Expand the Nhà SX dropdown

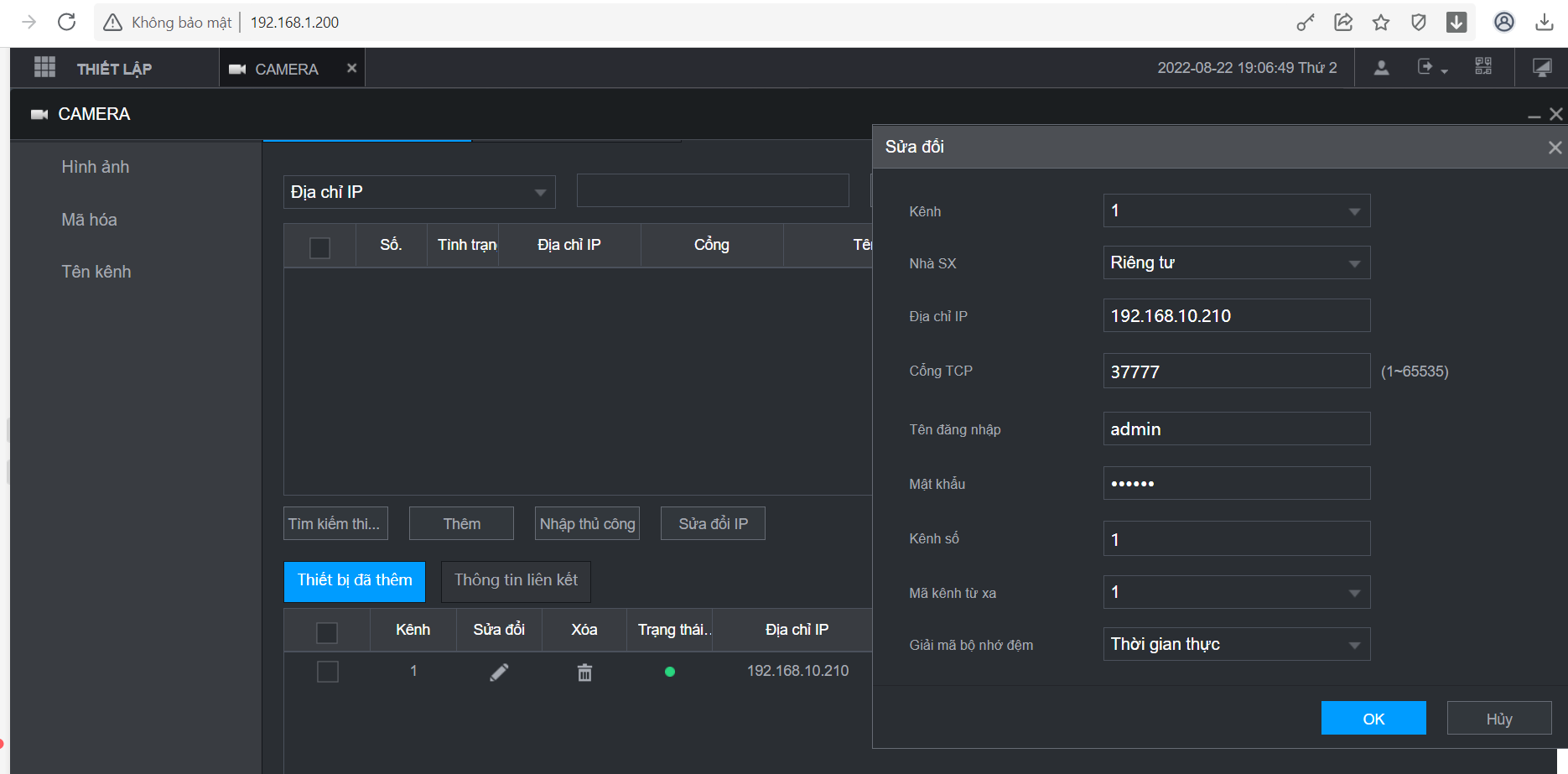[x=1236, y=262]
